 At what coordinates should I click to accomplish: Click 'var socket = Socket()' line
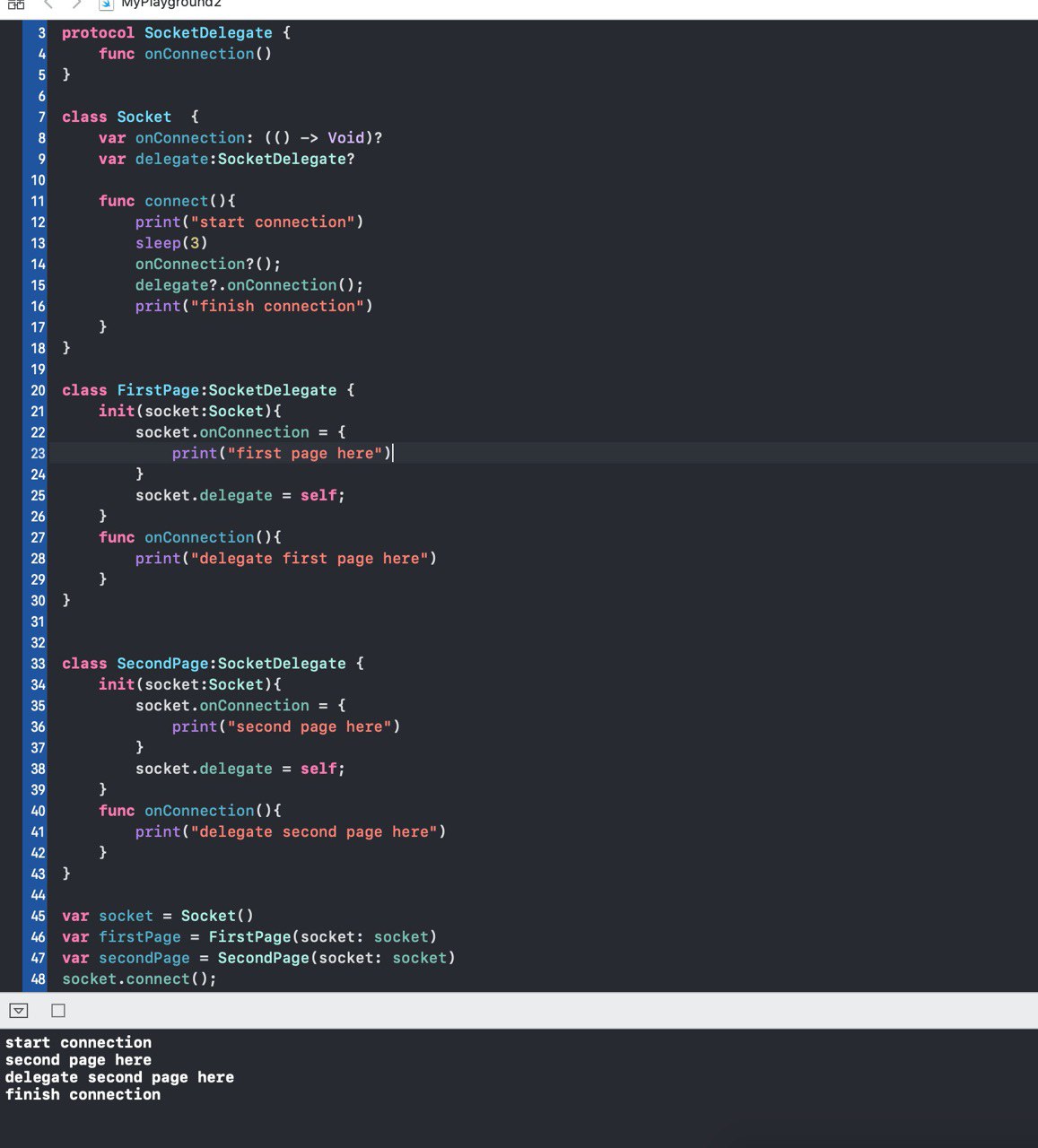158,917
